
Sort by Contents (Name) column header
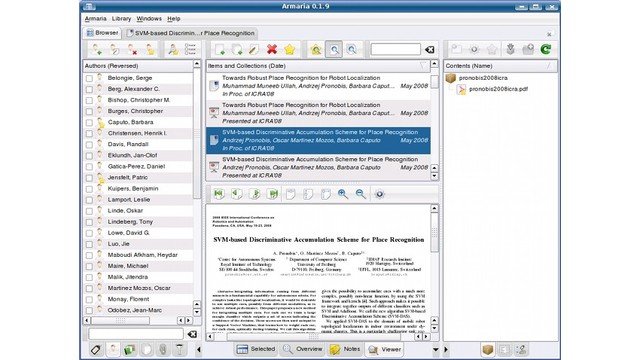pos(501,66)
